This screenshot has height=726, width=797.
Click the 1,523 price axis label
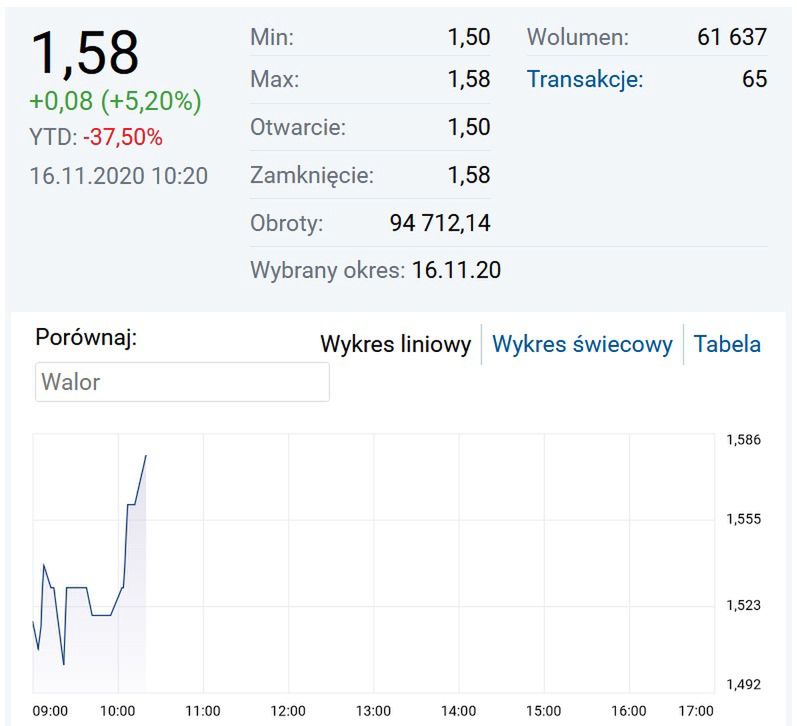pyautogui.click(x=743, y=605)
